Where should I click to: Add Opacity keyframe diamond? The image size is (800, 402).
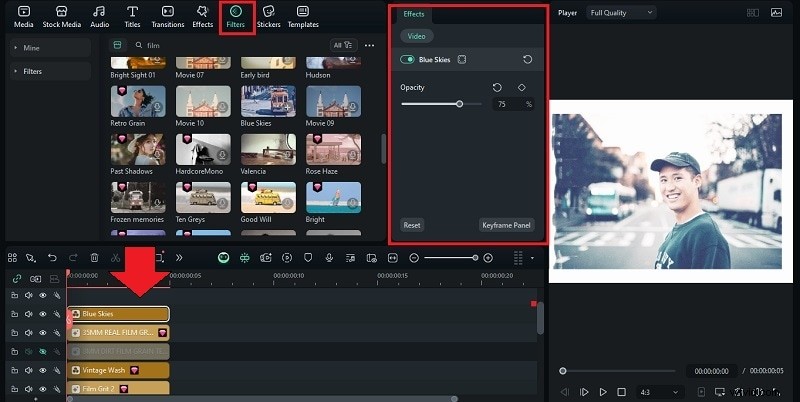pos(521,87)
